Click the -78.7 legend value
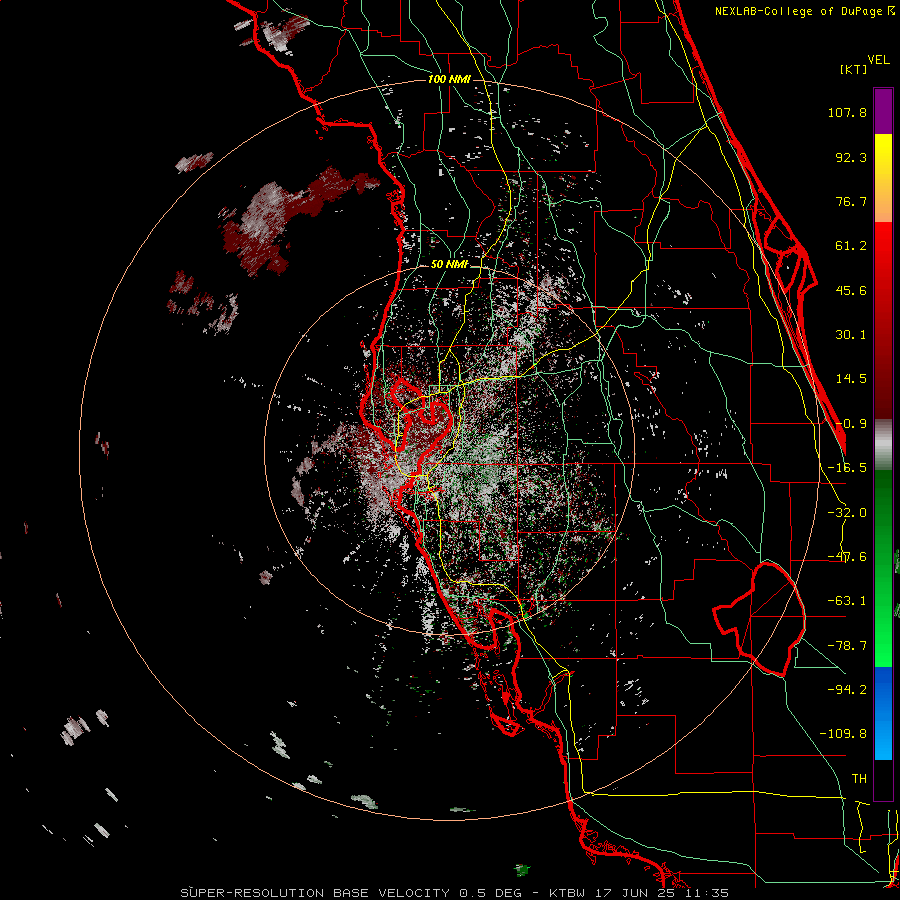This screenshot has width=900, height=900. [x=847, y=646]
